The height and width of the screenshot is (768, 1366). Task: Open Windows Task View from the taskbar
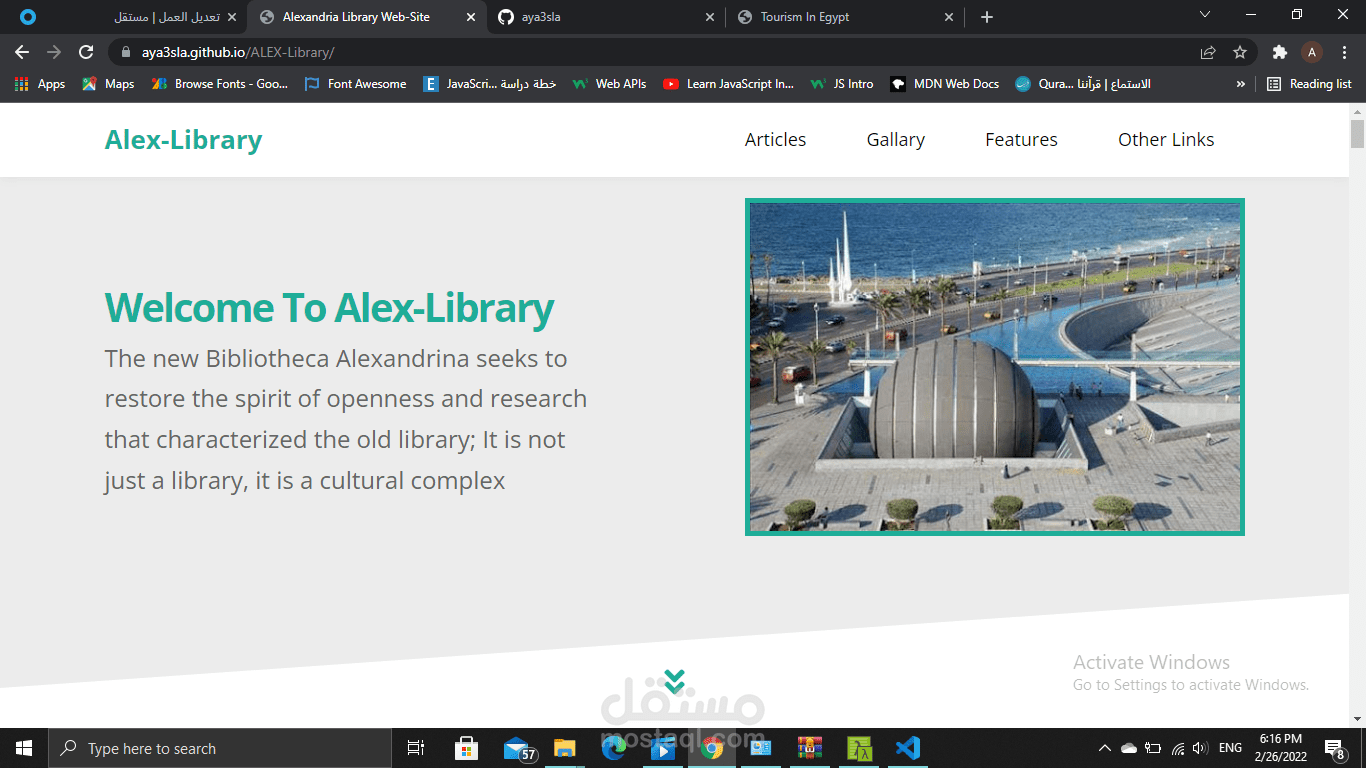[415, 748]
